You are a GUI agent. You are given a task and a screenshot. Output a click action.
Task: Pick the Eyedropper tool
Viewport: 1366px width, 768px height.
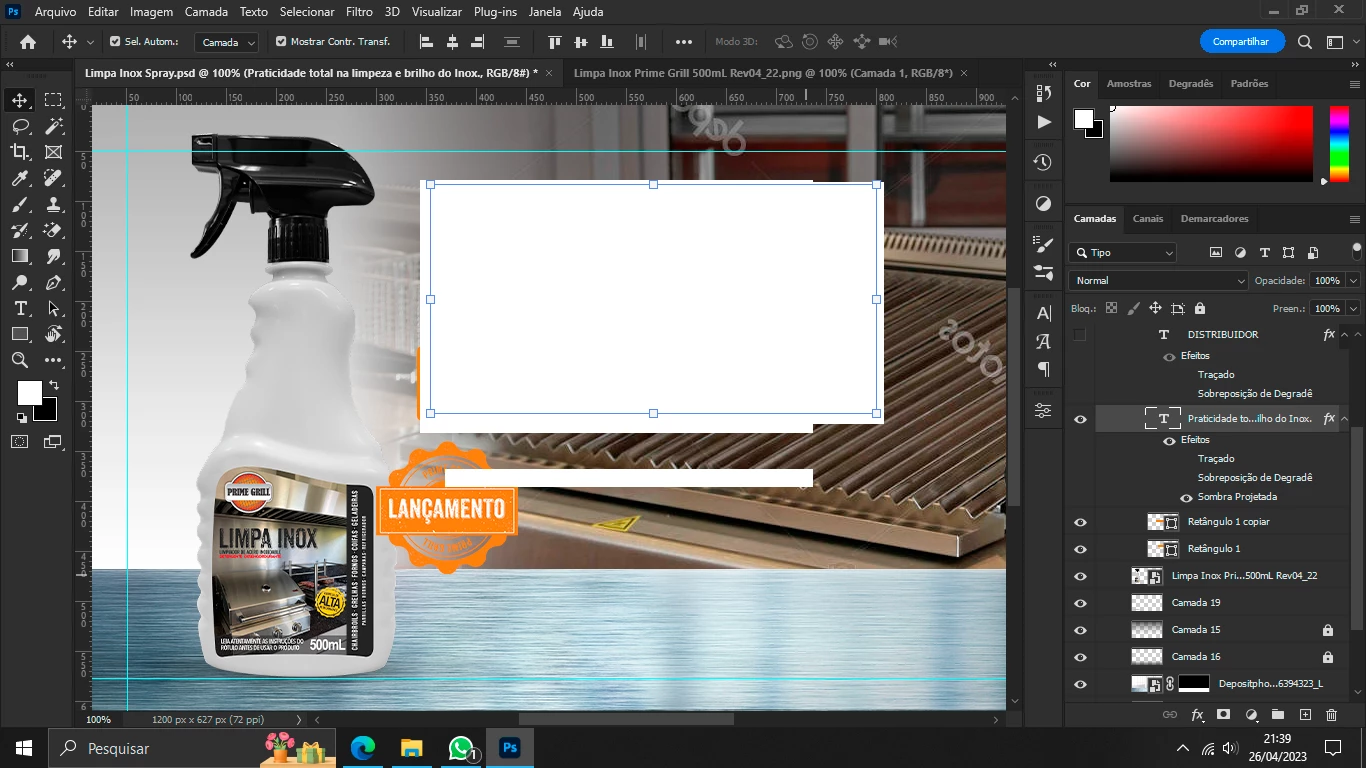(19, 178)
